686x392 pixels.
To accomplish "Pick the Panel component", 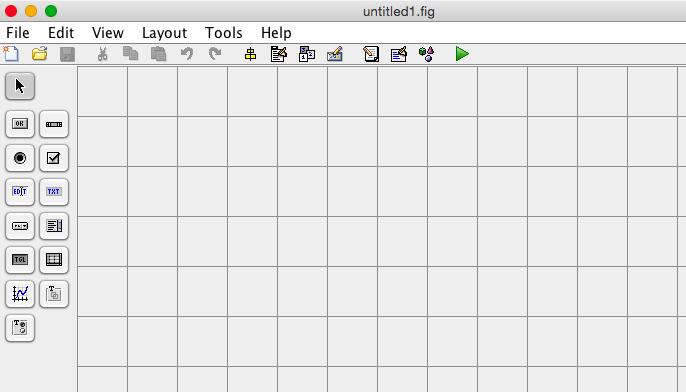I will click(54, 294).
